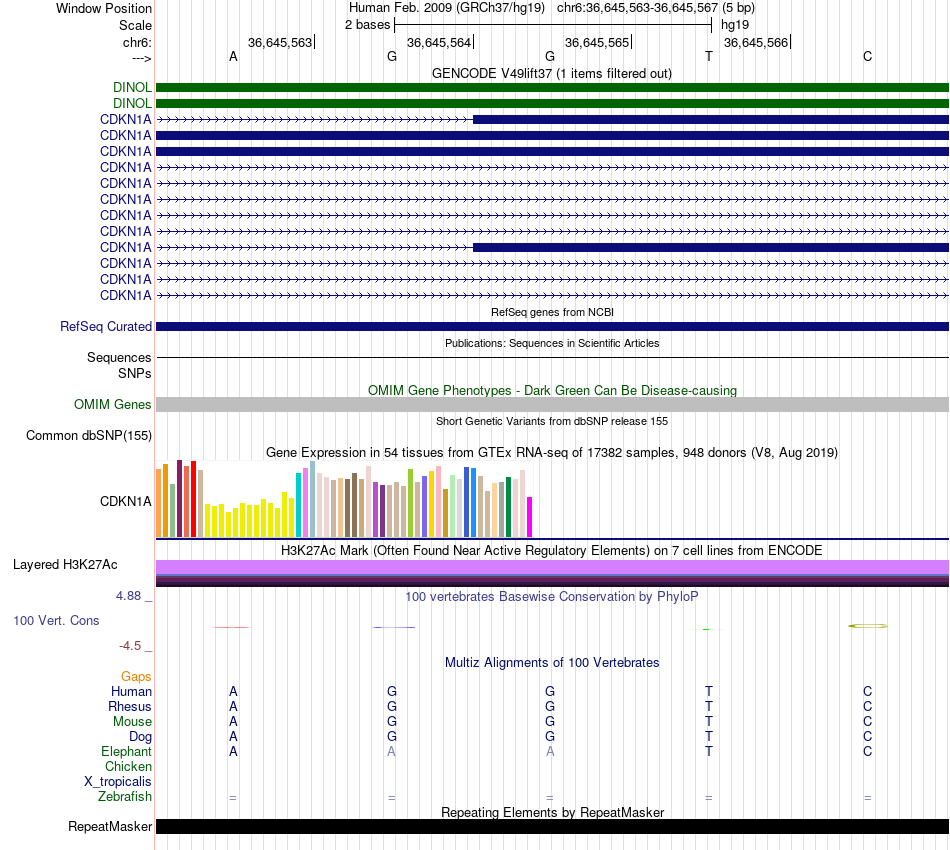Open Publications: Sequences in Scientific Articles title

point(552,343)
